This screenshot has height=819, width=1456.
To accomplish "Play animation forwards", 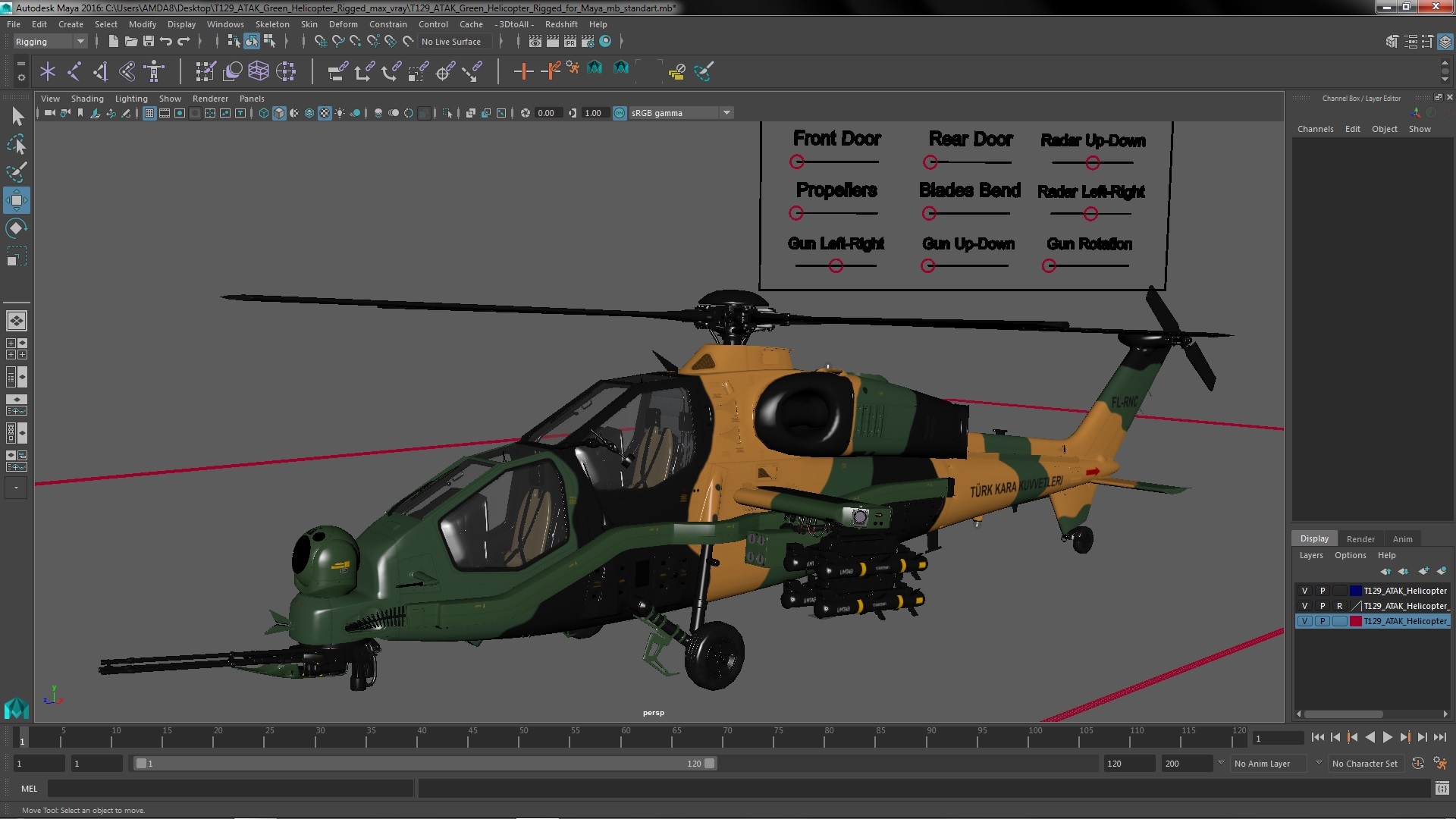I will 1387,737.
